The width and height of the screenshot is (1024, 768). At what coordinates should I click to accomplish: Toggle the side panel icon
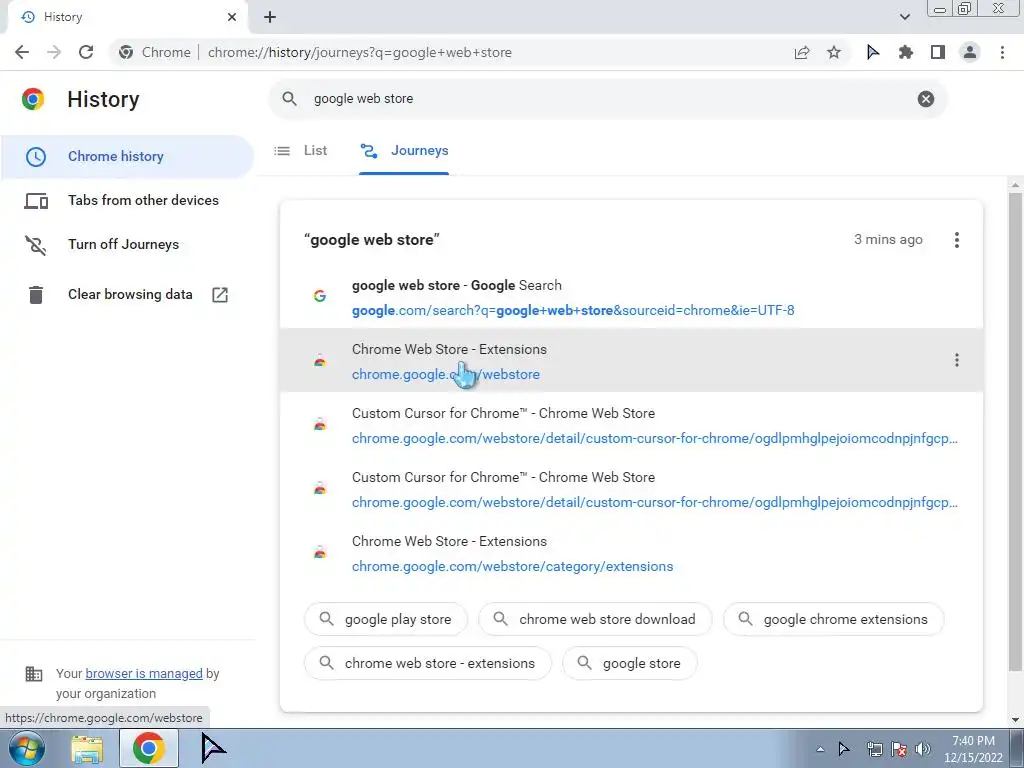pyautogui.click(x=938, y=52)
